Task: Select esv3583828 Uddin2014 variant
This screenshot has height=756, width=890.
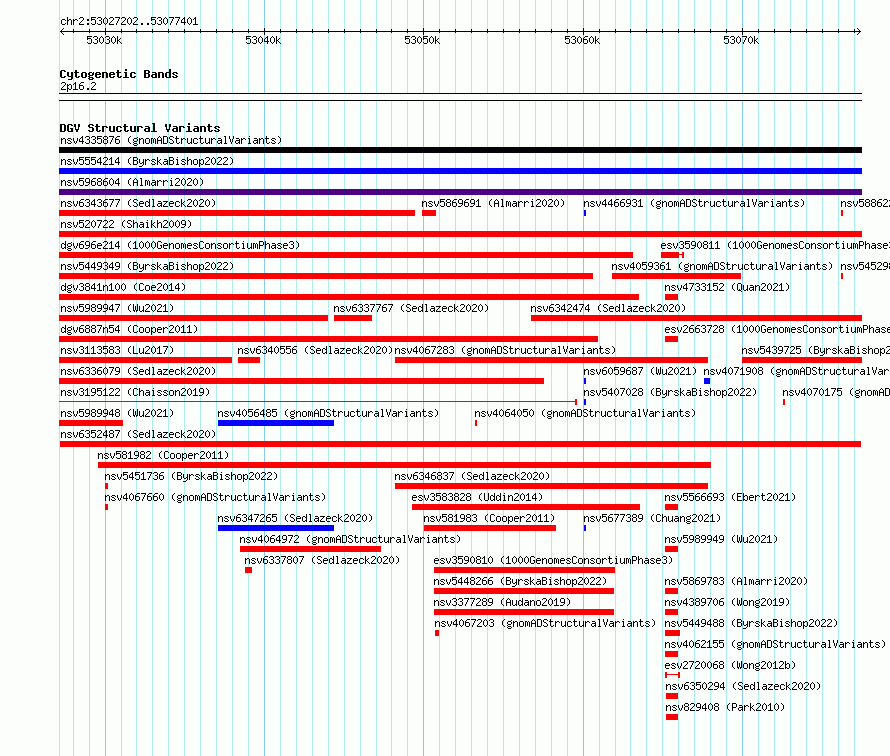Action: pos(477,497)
